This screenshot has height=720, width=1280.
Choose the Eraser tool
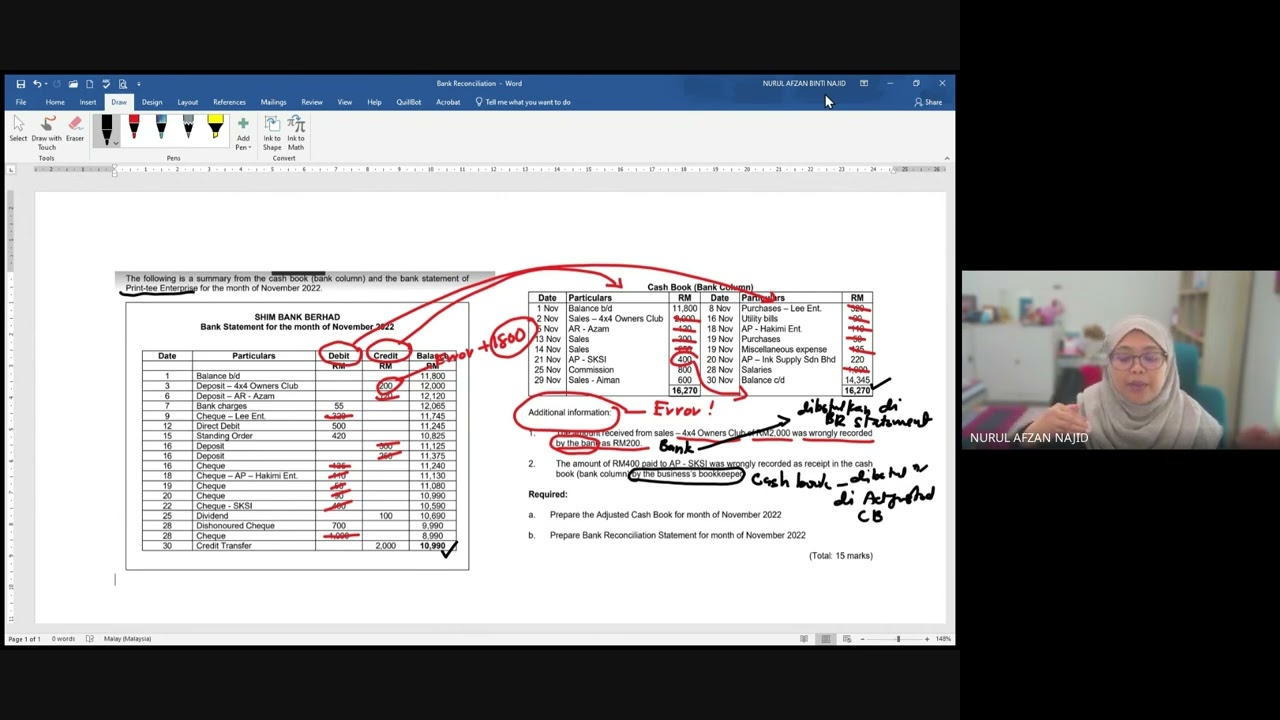(75, 129)
